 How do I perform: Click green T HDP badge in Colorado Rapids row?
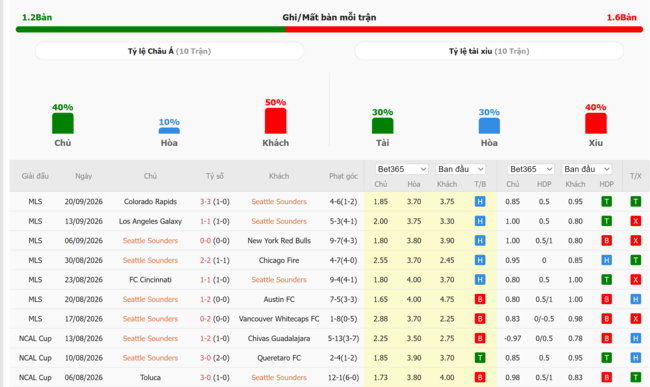606,202
